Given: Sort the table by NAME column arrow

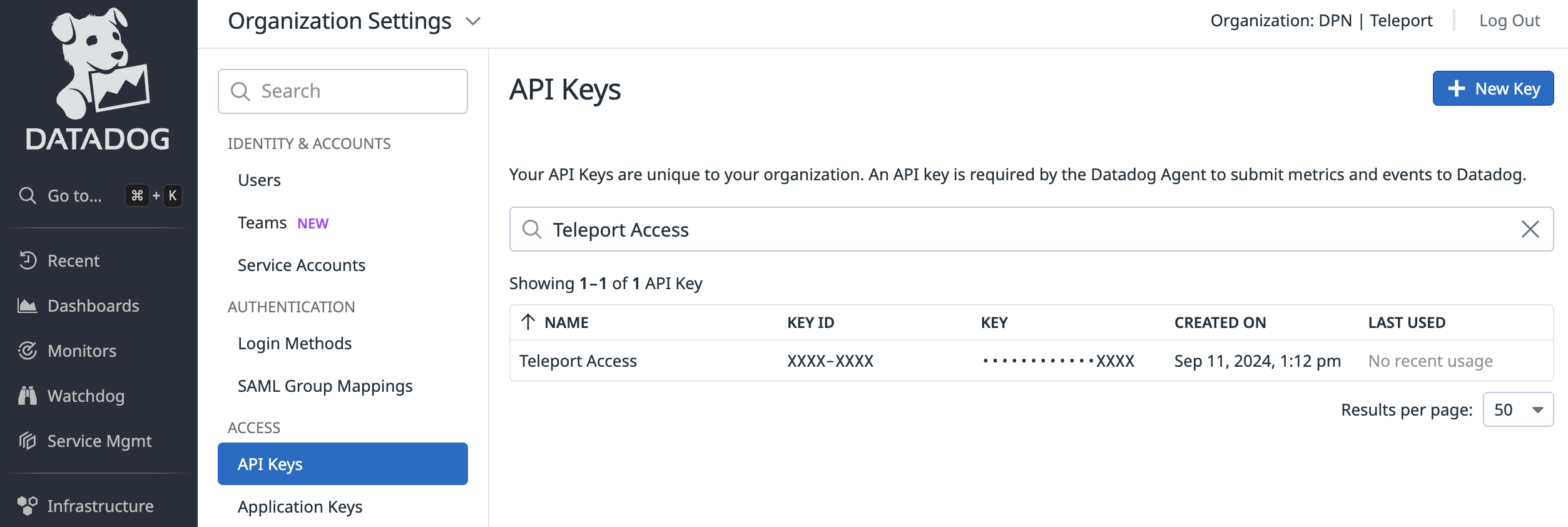Looking at the screenshot, I should point(528,322).
